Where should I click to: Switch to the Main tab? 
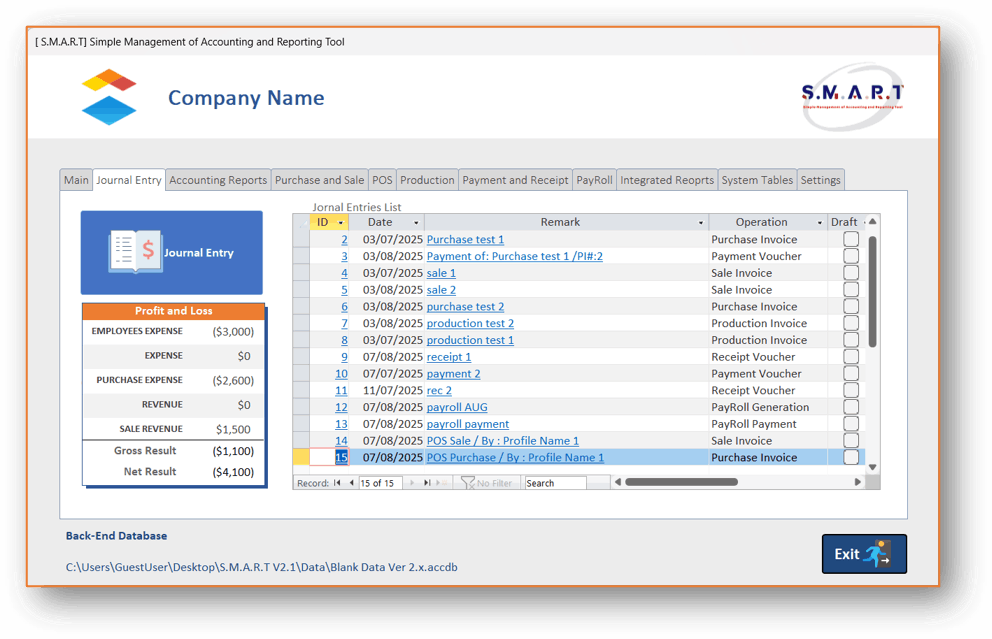point(76,180)
